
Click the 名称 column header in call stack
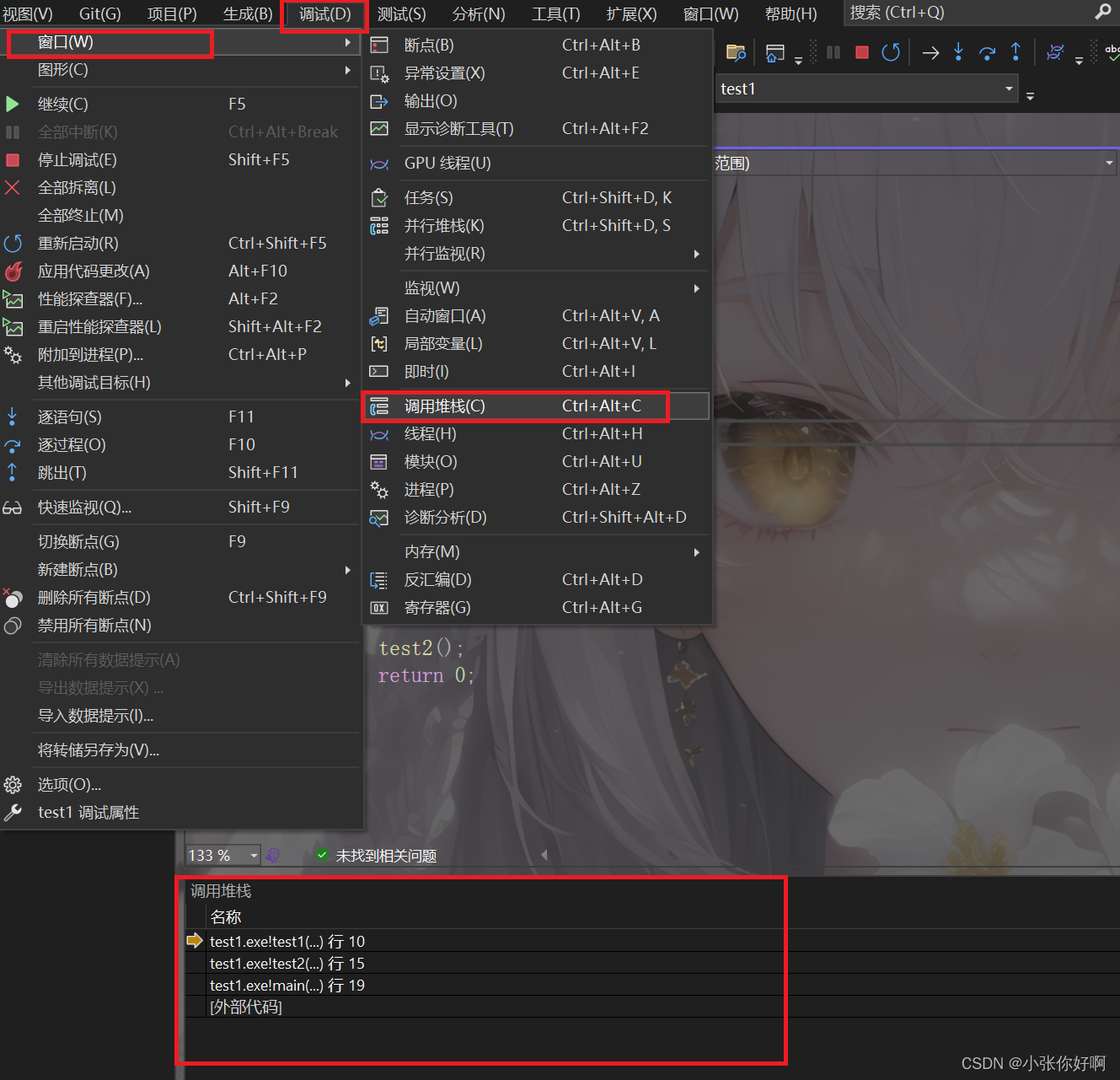click(x=226, y=917)
